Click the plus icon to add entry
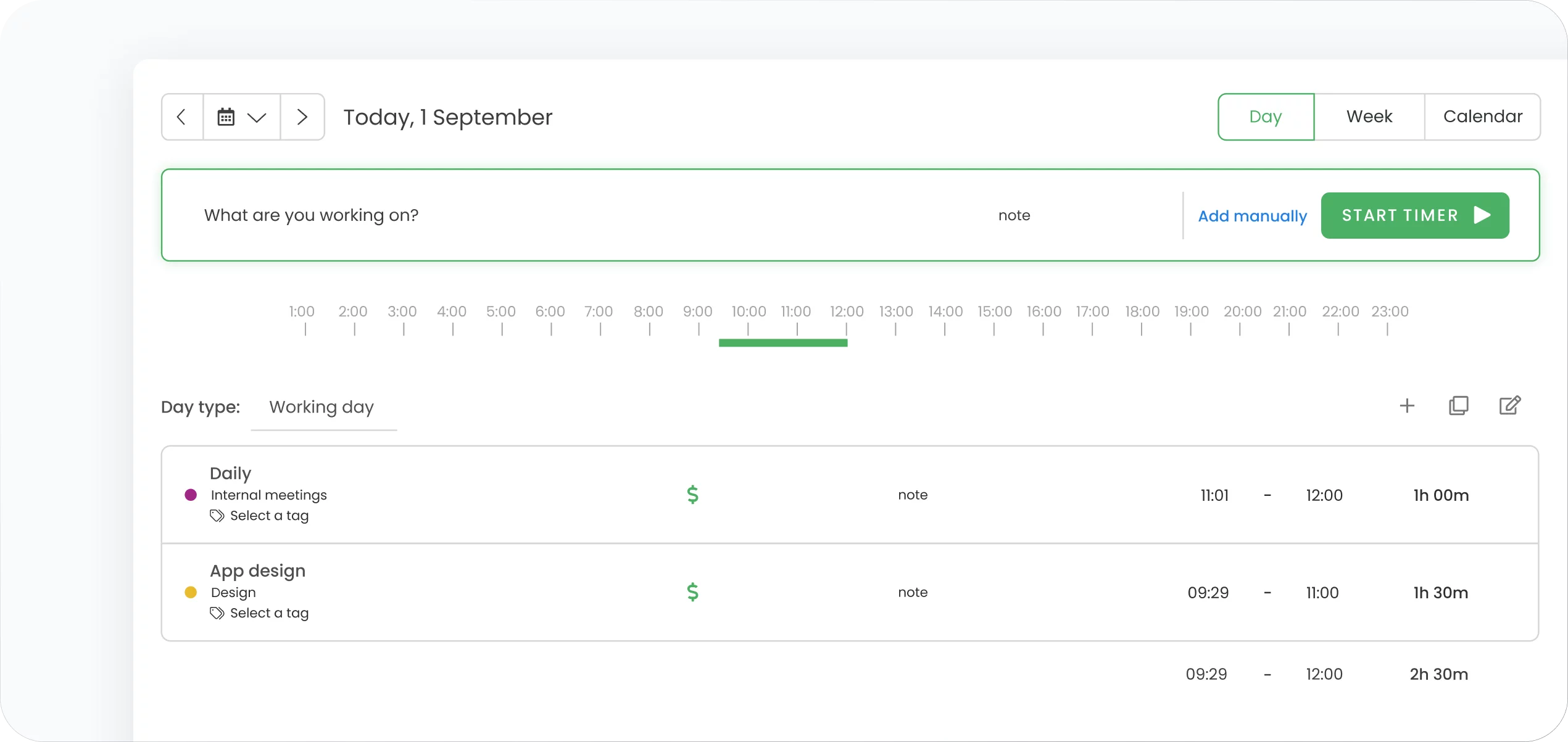This screenshot has width=1568, height=742. [x=1407, y=406]
